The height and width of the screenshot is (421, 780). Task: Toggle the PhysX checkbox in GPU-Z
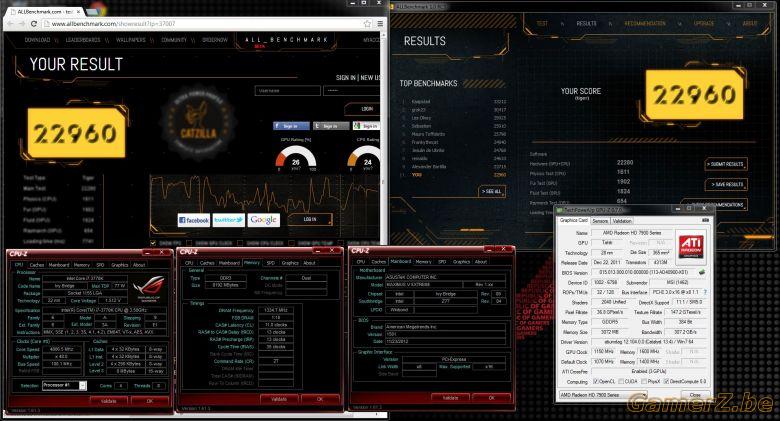coord(645,381)
